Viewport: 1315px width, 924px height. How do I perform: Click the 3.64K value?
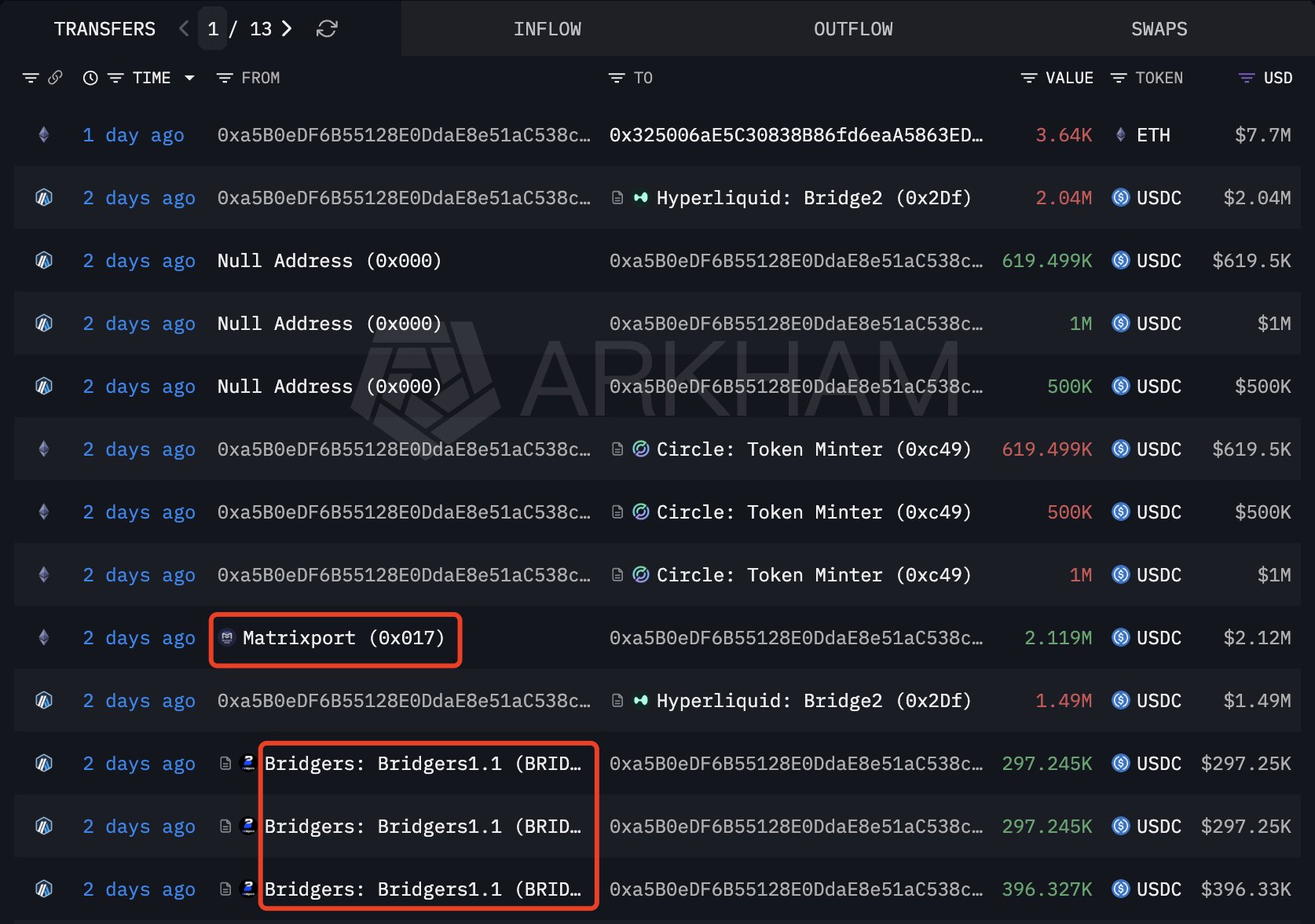click(x=1064, y=135)
